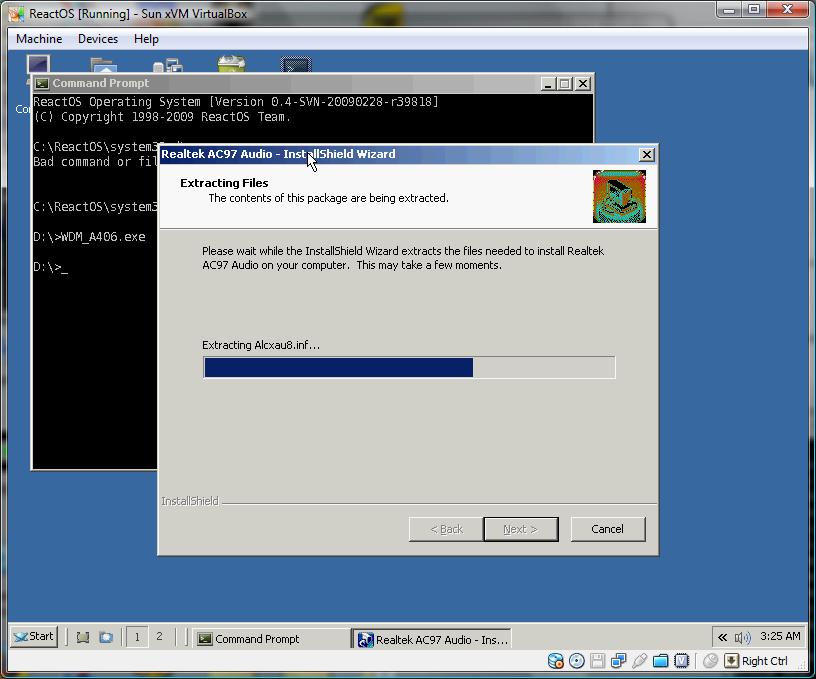This screenshot has height=679, width=816.
Task: Click the shared folders status icon
Action: tap(660, 661)
